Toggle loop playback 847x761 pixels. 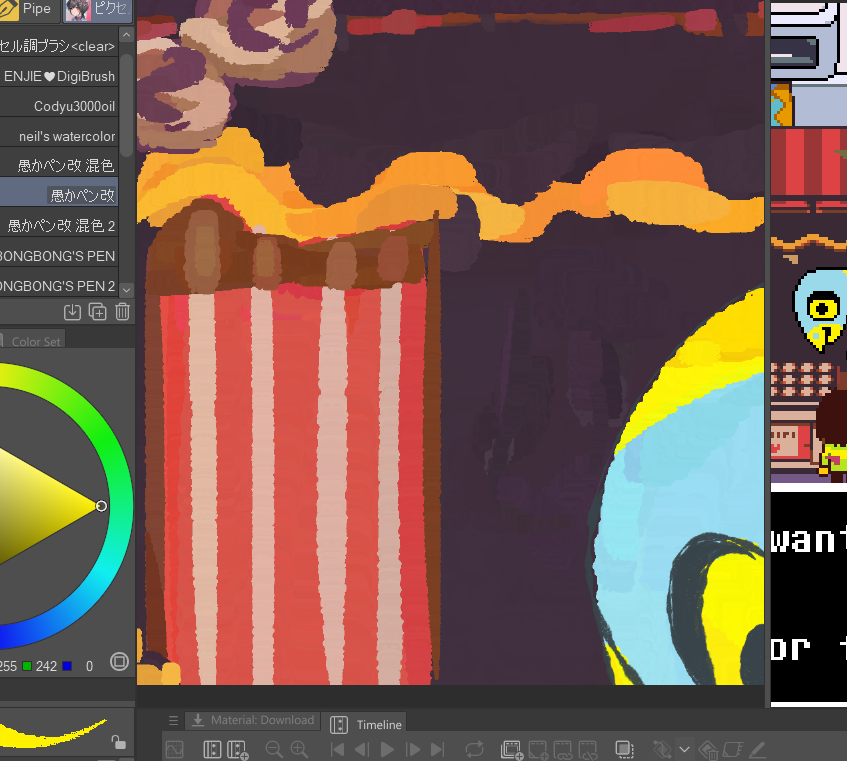click(474, 749)
